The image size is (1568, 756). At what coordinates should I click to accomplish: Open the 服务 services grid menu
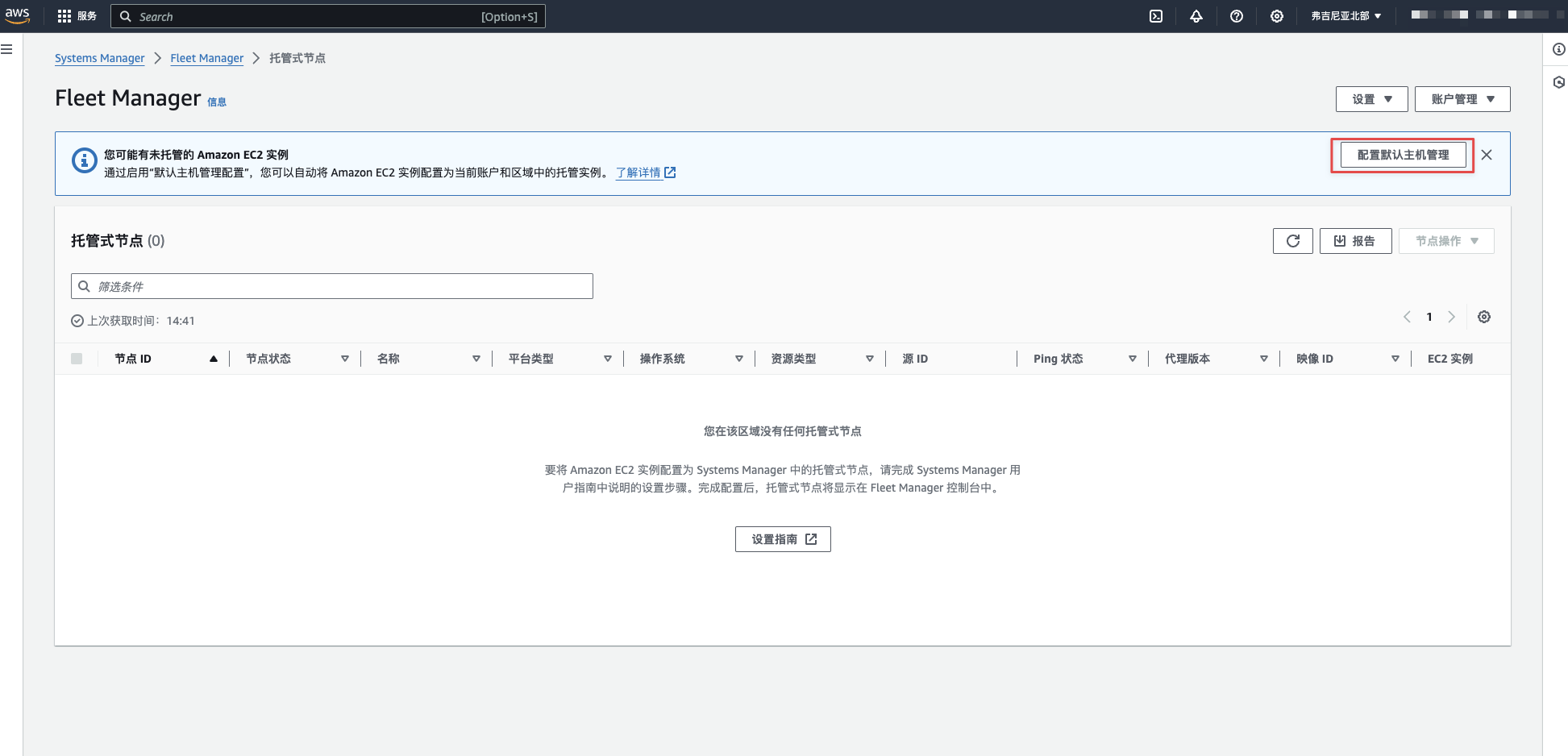77,16
